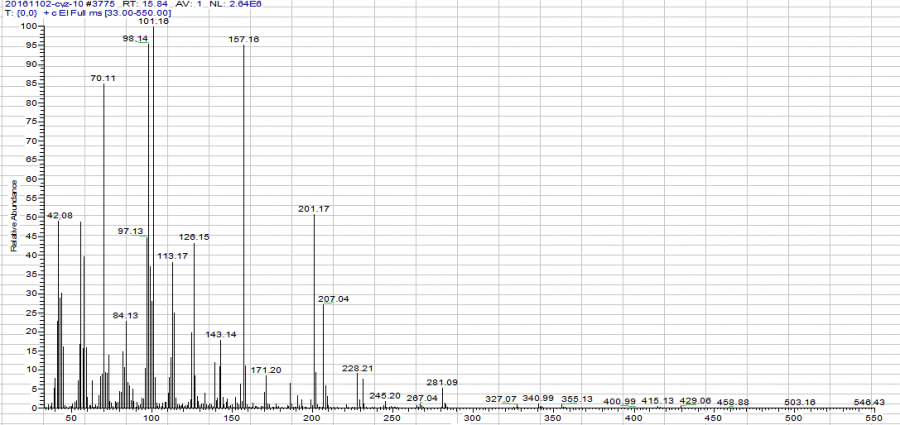Click the 503.16 peak label

click(800, 403)
